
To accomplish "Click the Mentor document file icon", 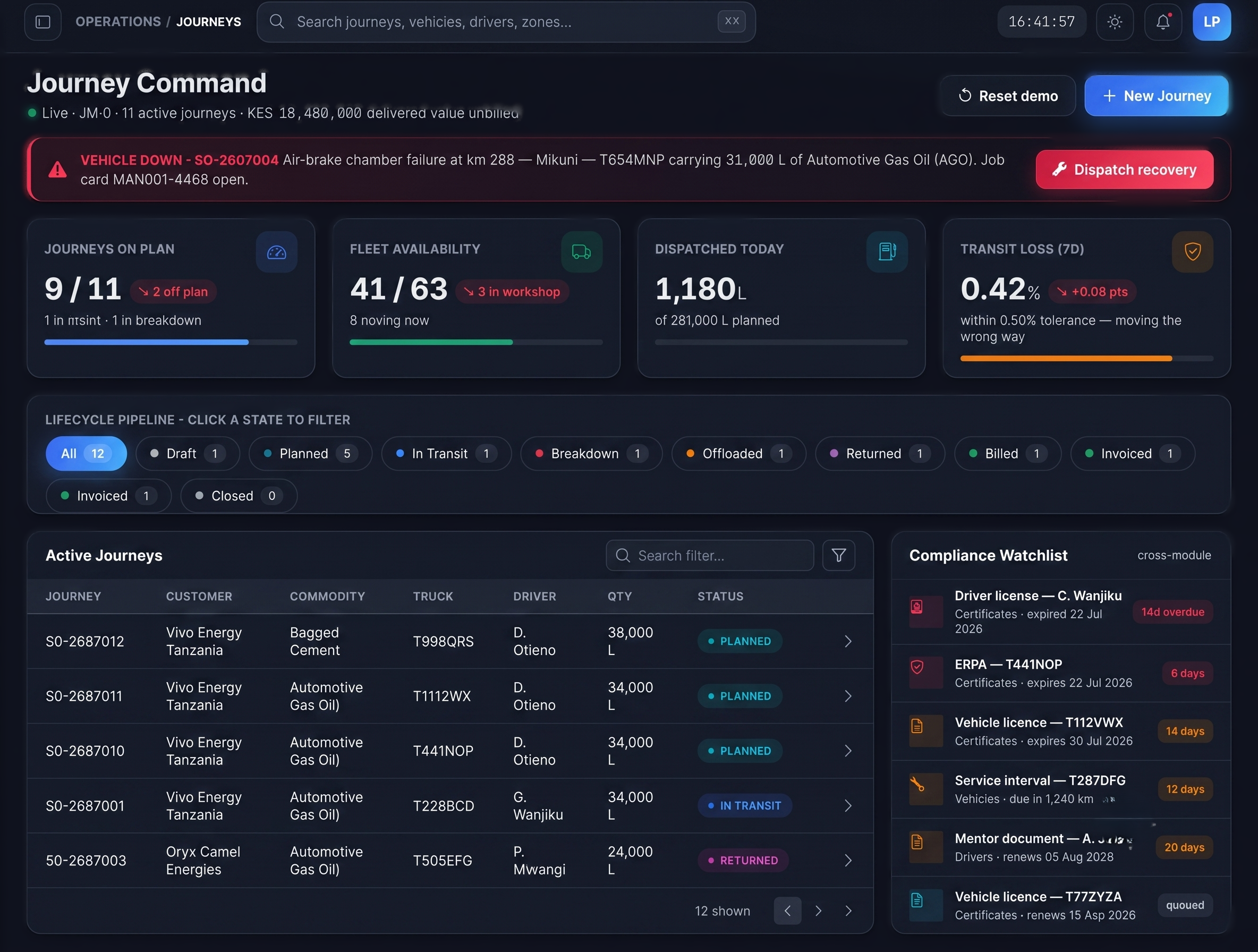I will coord(925,847).
